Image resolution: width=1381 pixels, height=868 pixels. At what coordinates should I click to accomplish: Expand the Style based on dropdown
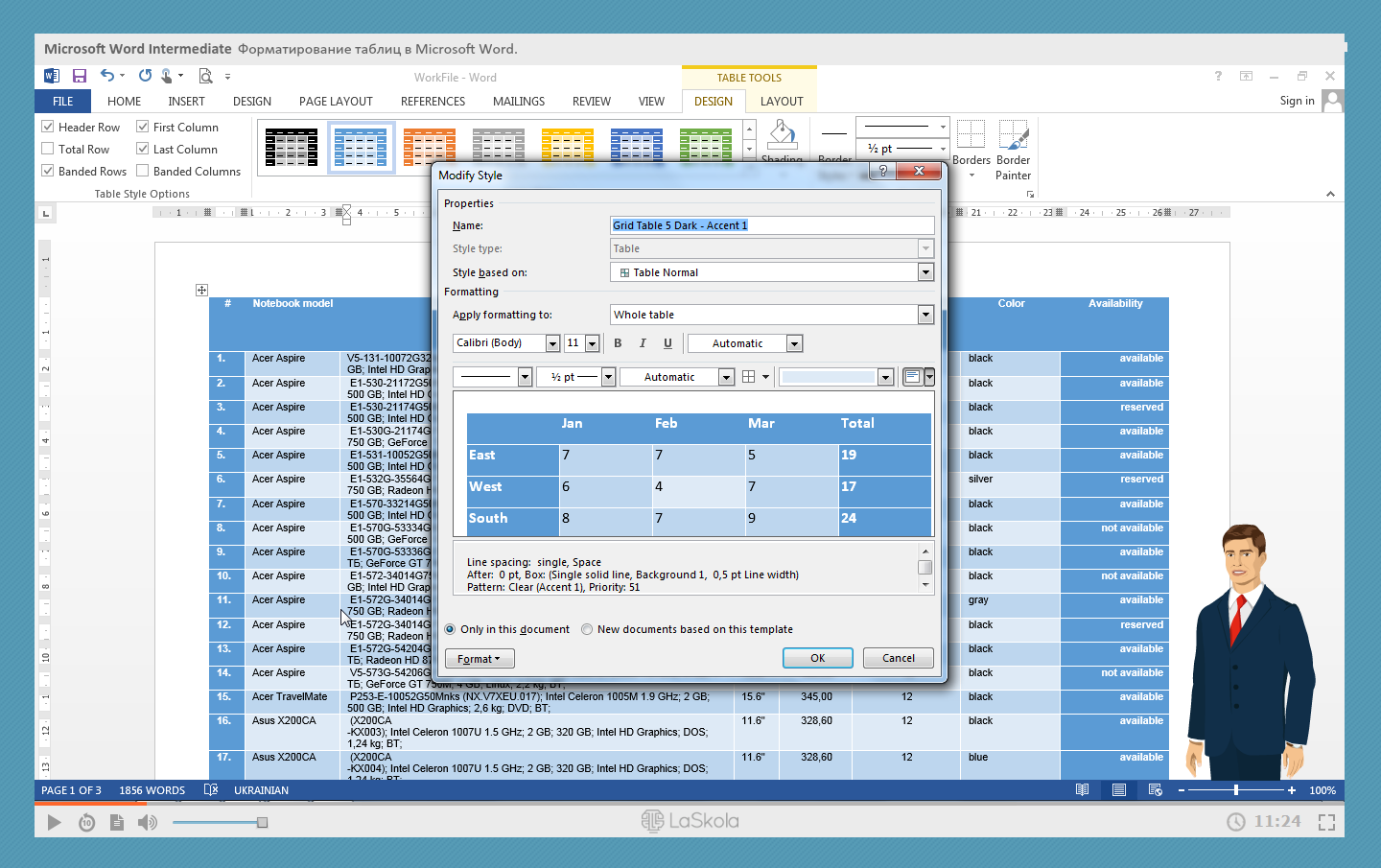tap(925, 272)
